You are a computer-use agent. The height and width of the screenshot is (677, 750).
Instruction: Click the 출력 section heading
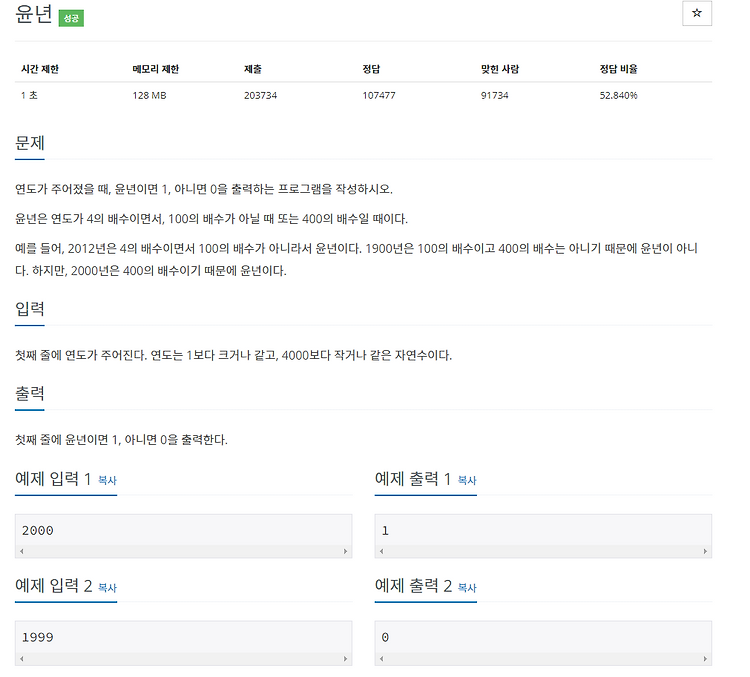[x=30, y=393]
